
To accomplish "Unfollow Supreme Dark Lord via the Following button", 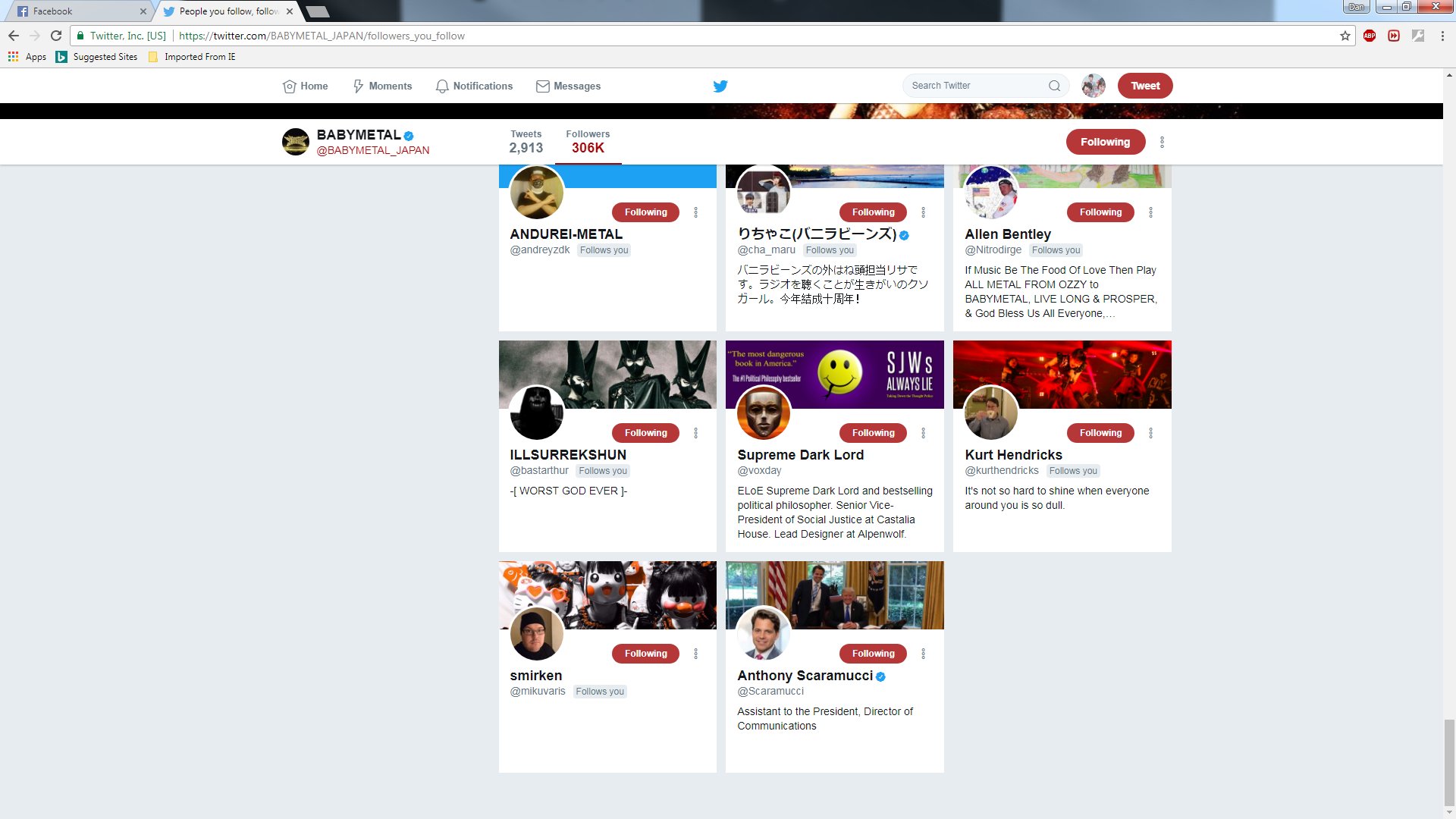I will [x=872, y=433].
